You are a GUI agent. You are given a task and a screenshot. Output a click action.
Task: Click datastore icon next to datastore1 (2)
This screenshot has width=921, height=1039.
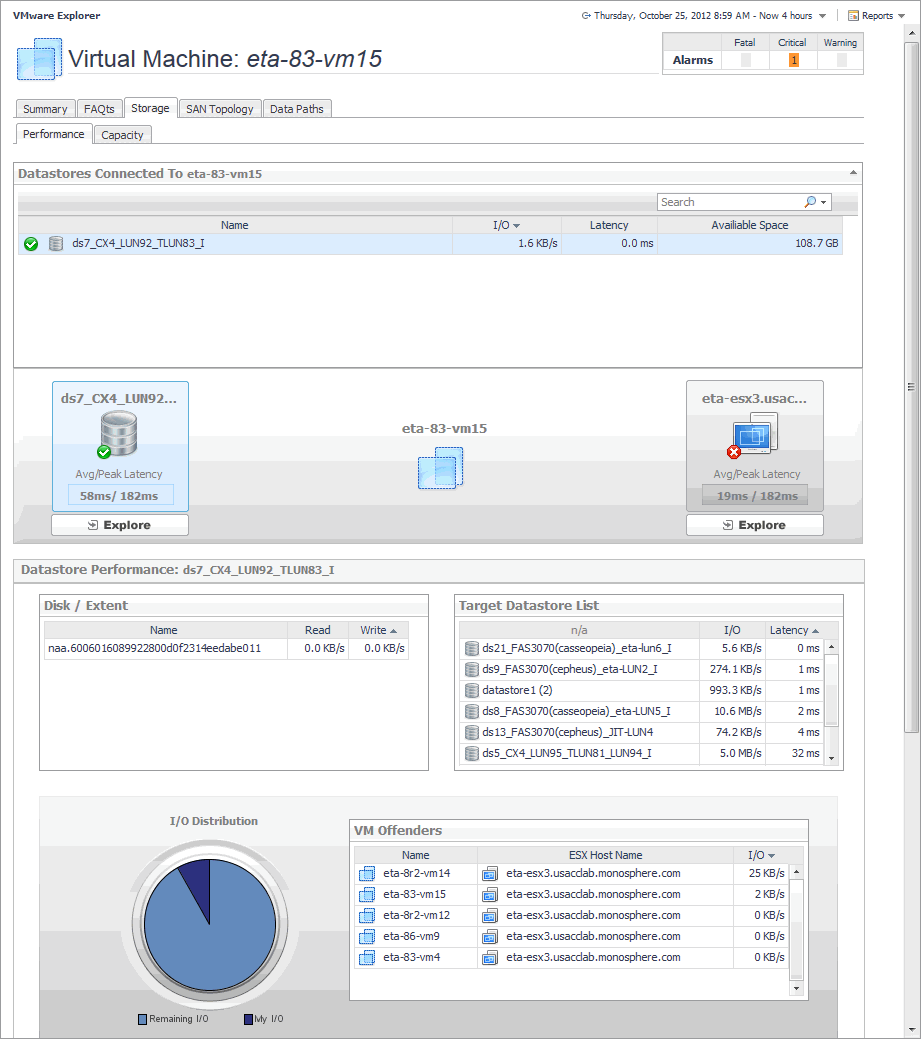pos(472,690)
